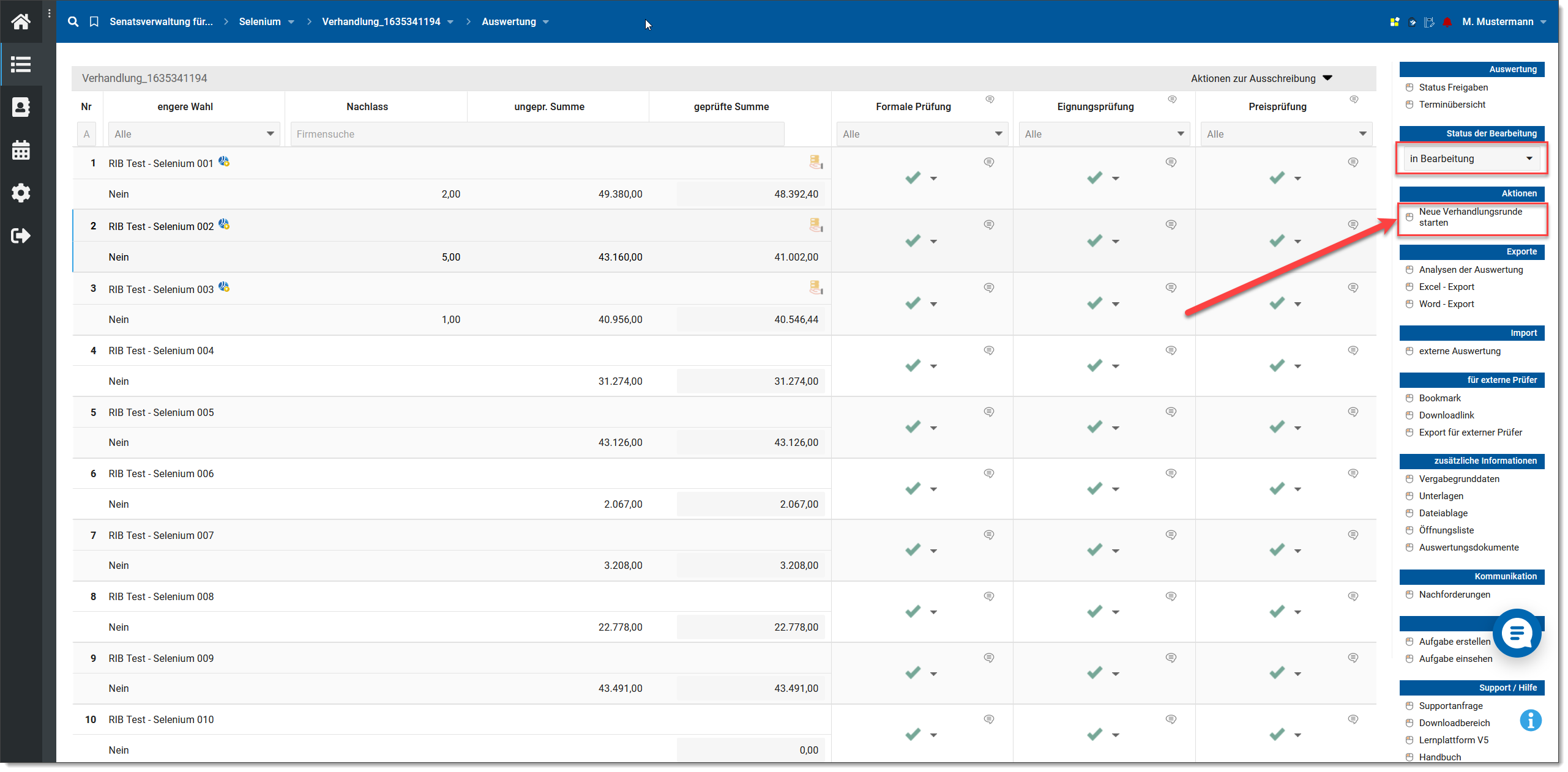
Task: Click the blue info circle icon
Action: tap(1530, 720)
